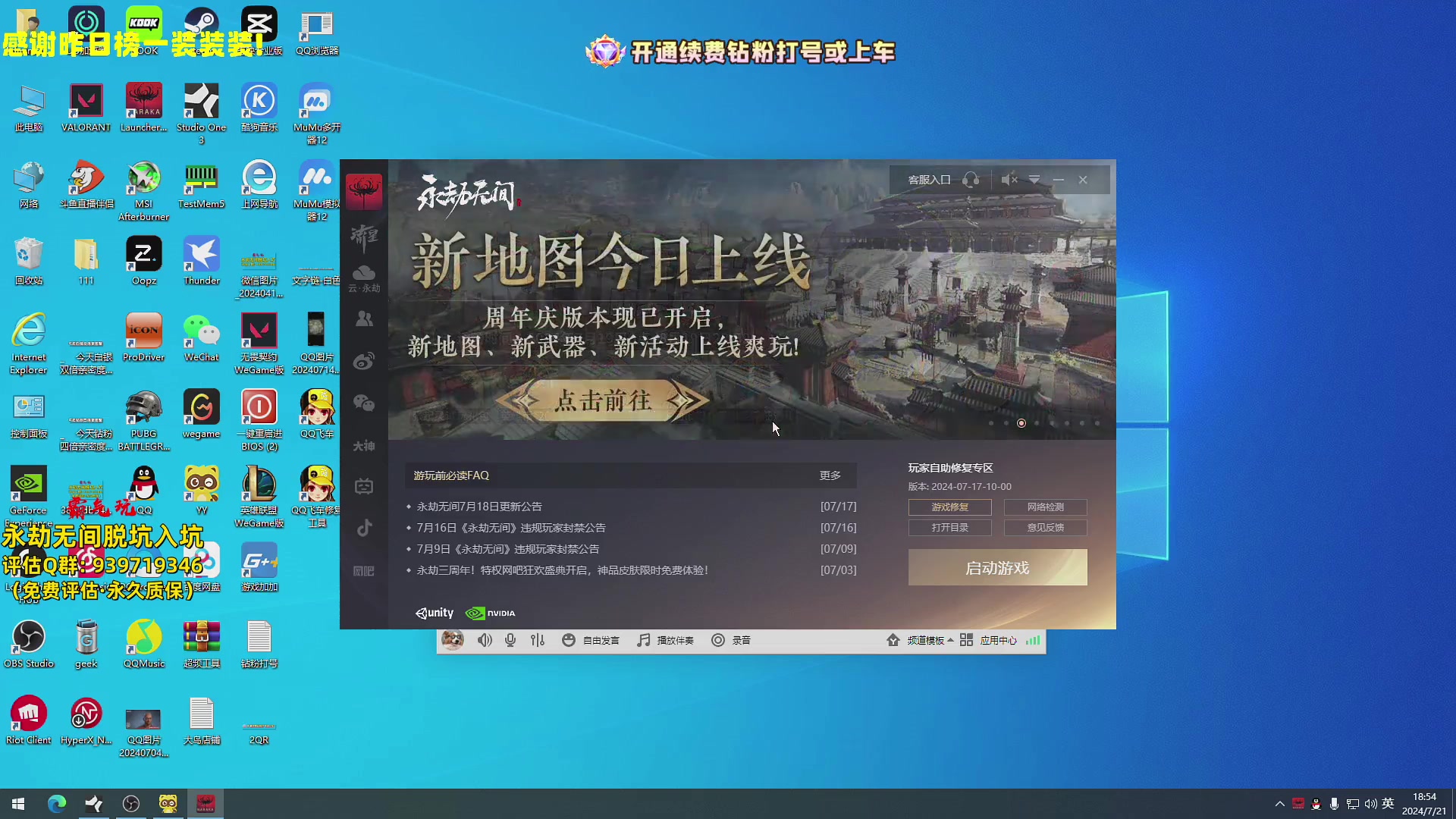Viewport: 1456px width, 819px height.
Task: Click the Oopz desktop icon
Action: (143, 261)
